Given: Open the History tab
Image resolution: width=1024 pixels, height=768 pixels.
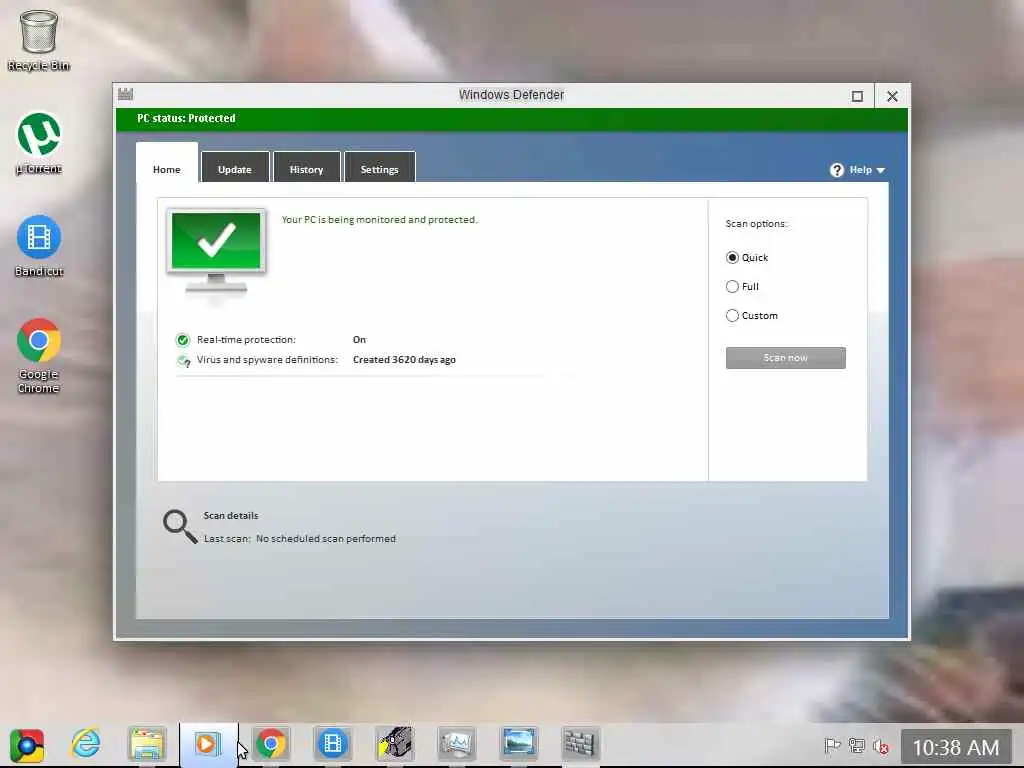Looking at the screenshot, I should coord(306,168).
